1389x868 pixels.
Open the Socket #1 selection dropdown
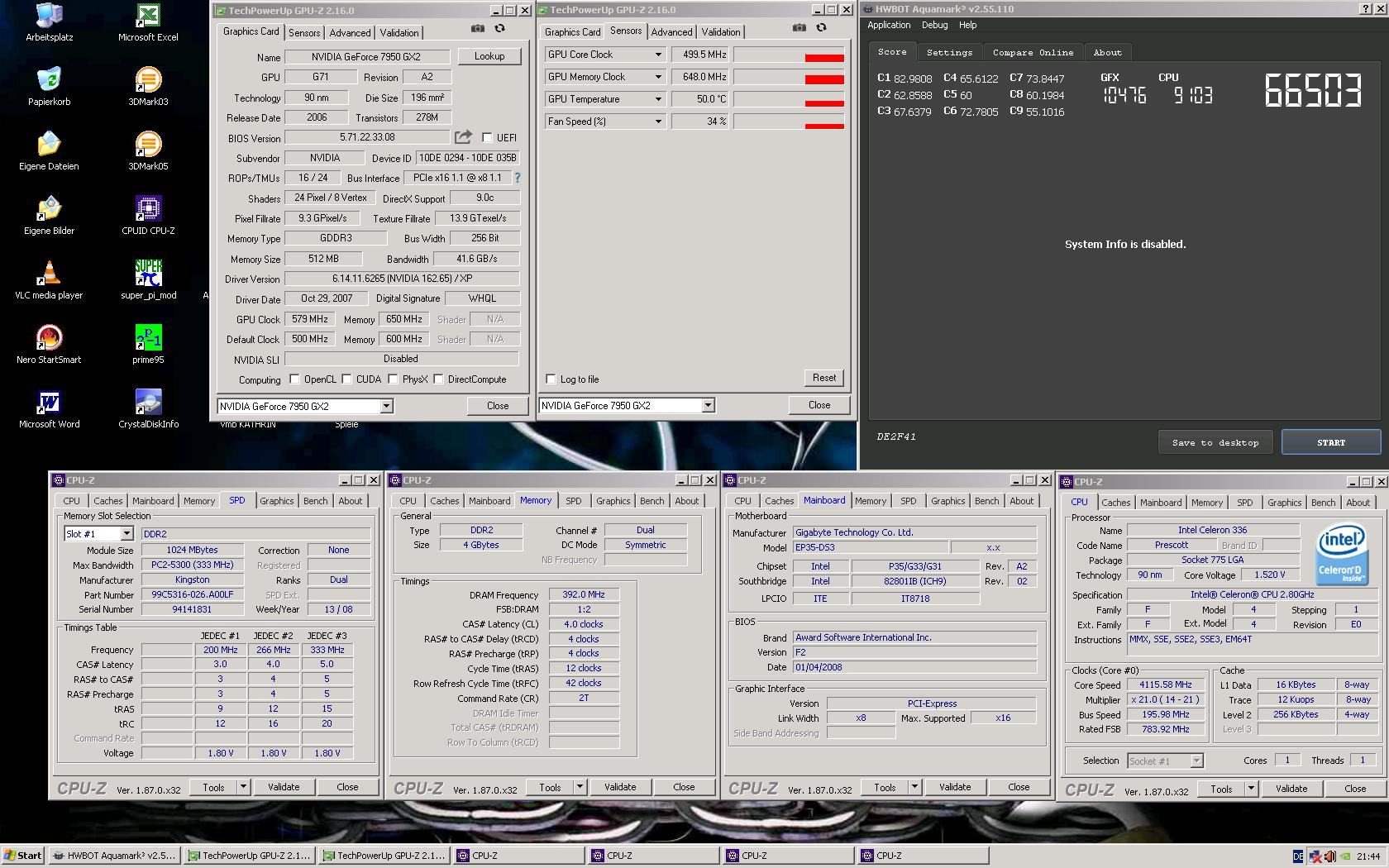tap(1196, 761)
